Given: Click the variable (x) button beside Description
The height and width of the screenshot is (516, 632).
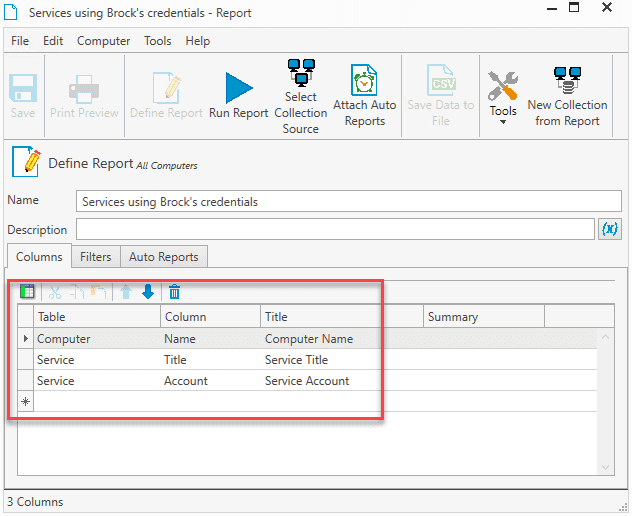Looking at the screenshot, I should pyautogui.click(x=609, y=229).
